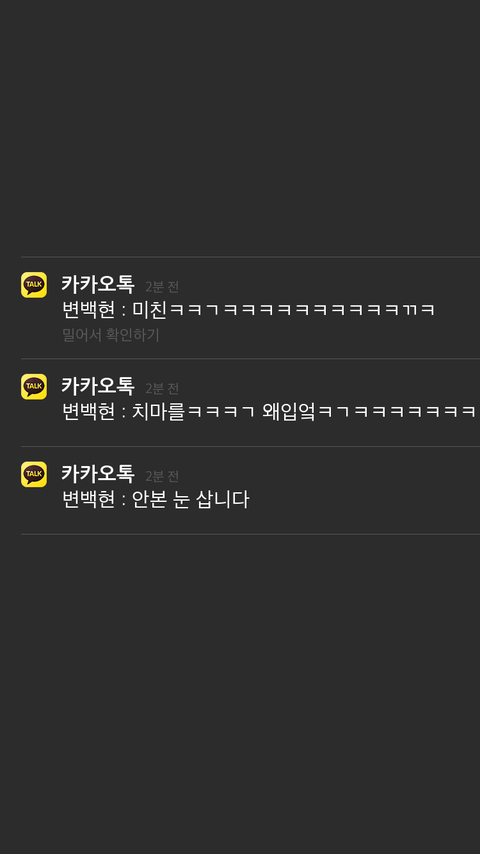The width and height of the screenshot is (480, 854).
Task: Tap the ㅋㅋㅋ laughter text after 왜입얶
Action: 398,412
